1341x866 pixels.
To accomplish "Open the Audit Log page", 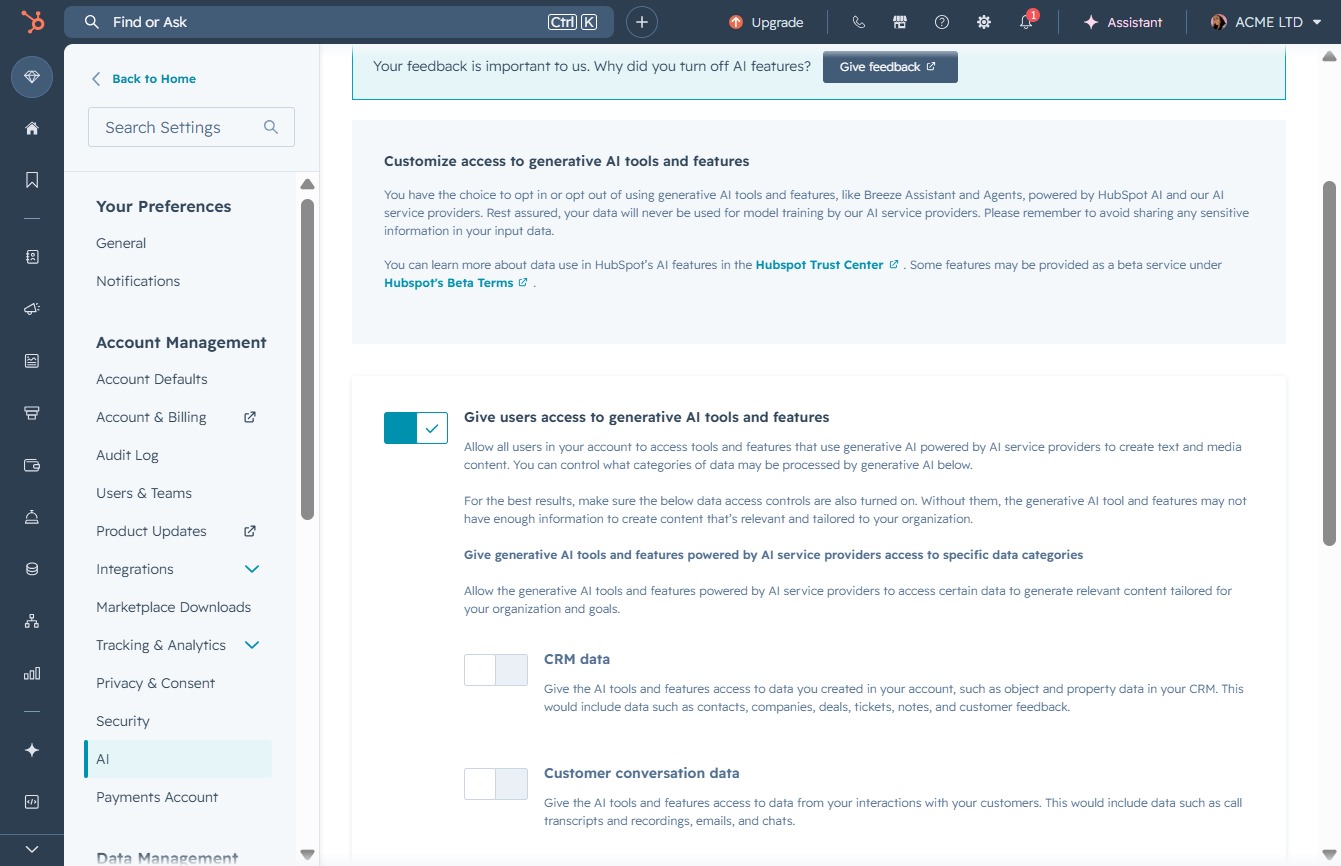I will 127,455.
